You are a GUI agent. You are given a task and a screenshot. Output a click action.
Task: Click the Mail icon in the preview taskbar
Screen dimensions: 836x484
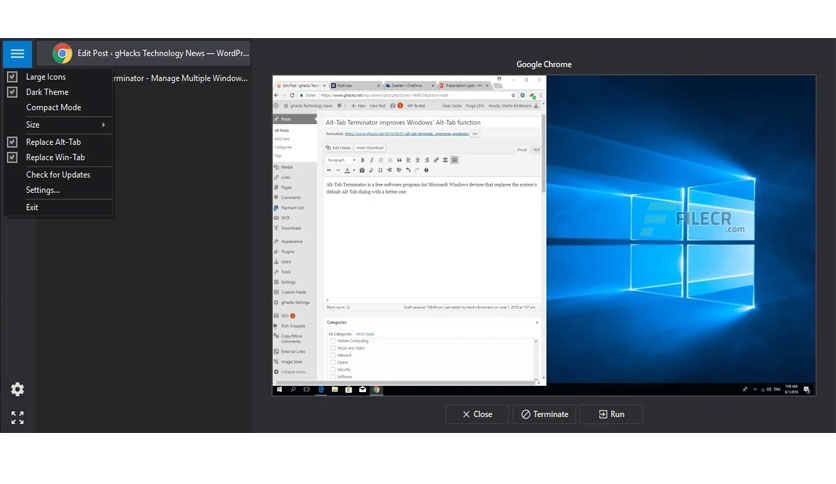(x=363, y=390)
